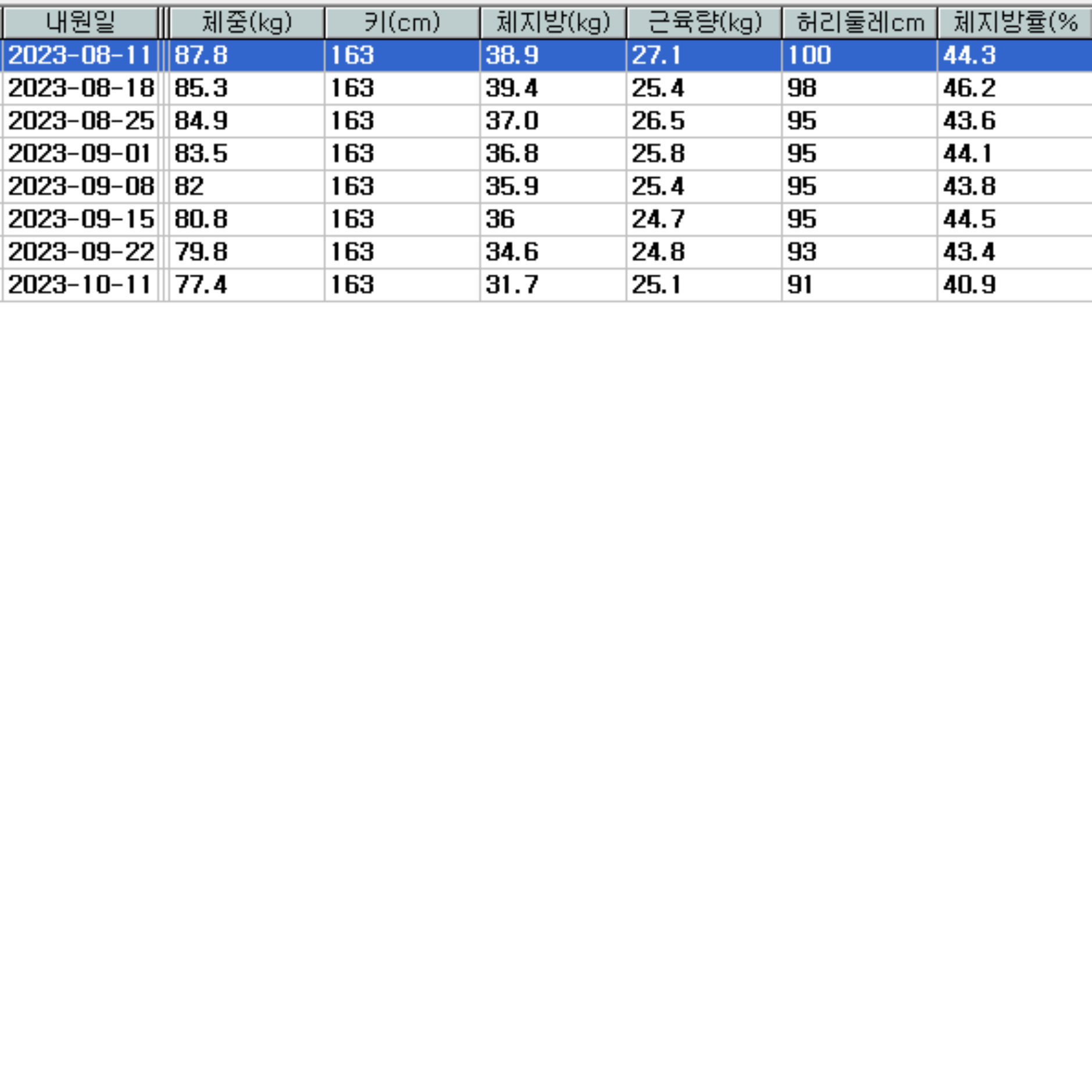Click weight value 80.8

pyautogui.click(x=201, y=219)
